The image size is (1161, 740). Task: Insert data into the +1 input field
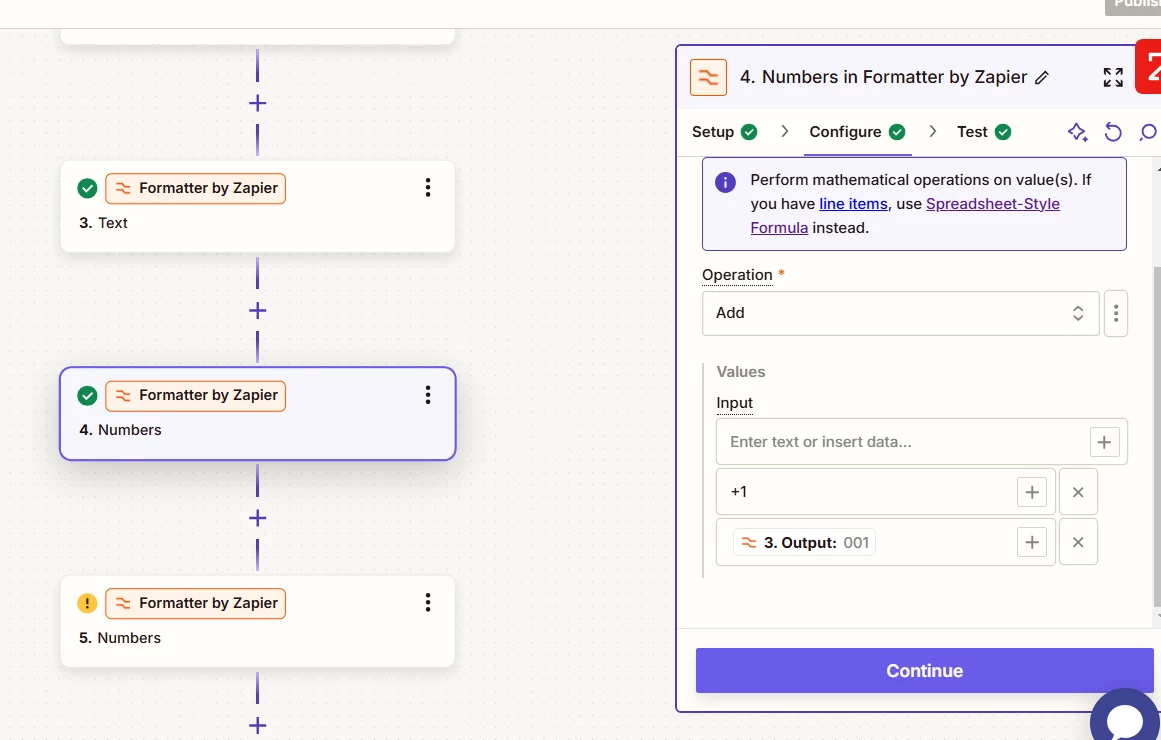coord(1032,492)
